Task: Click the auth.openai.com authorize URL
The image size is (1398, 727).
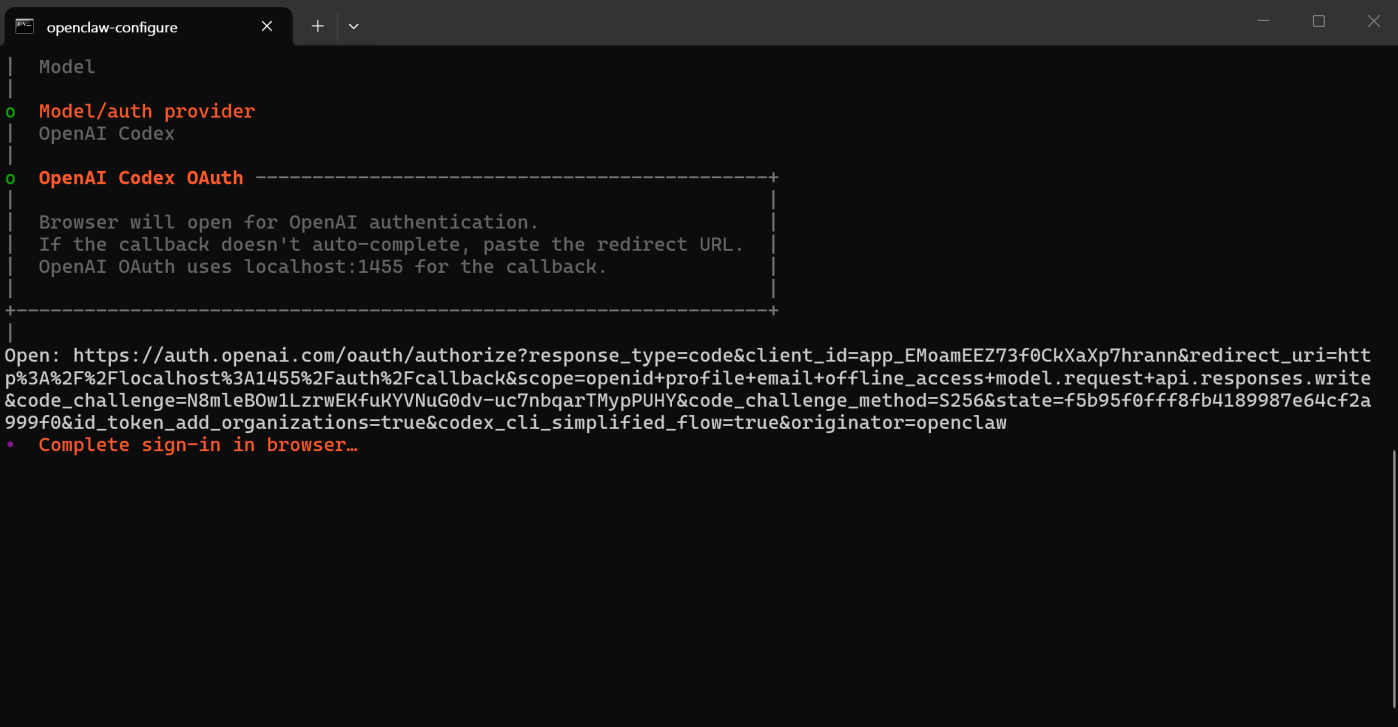Action: 687,389
